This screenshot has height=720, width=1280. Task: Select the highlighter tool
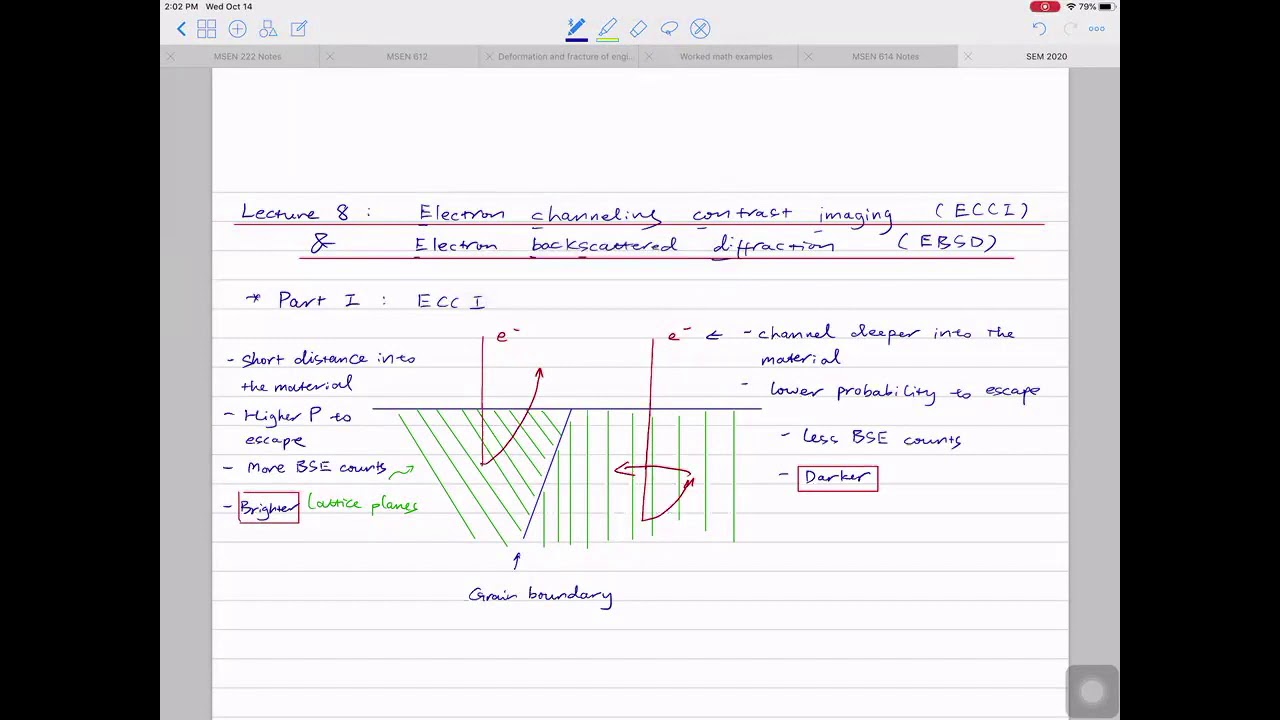pos(608,29)
